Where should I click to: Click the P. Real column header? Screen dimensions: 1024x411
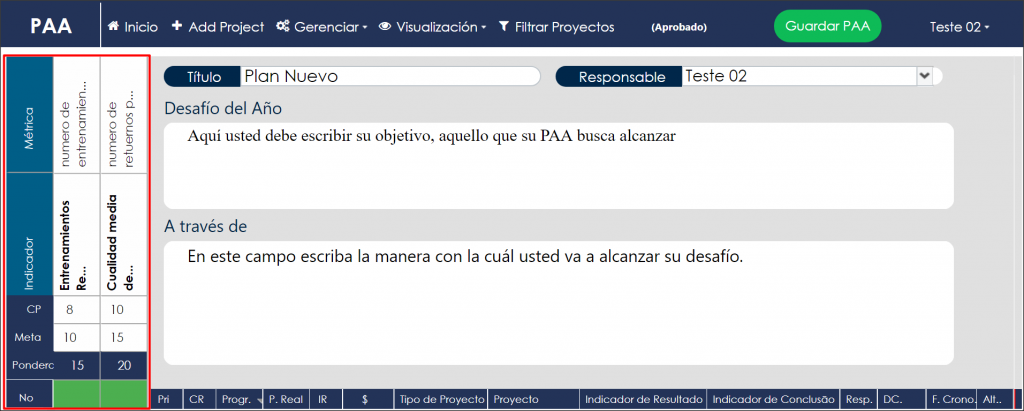point(287,399)
